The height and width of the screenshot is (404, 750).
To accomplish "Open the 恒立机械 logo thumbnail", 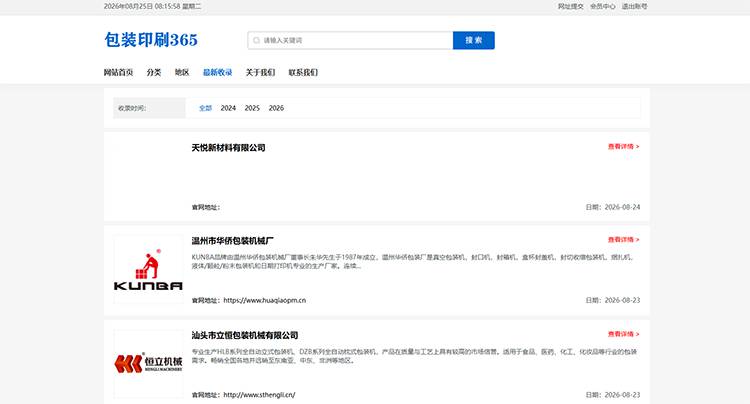I will pyautogui.click(x=148, y=364).
